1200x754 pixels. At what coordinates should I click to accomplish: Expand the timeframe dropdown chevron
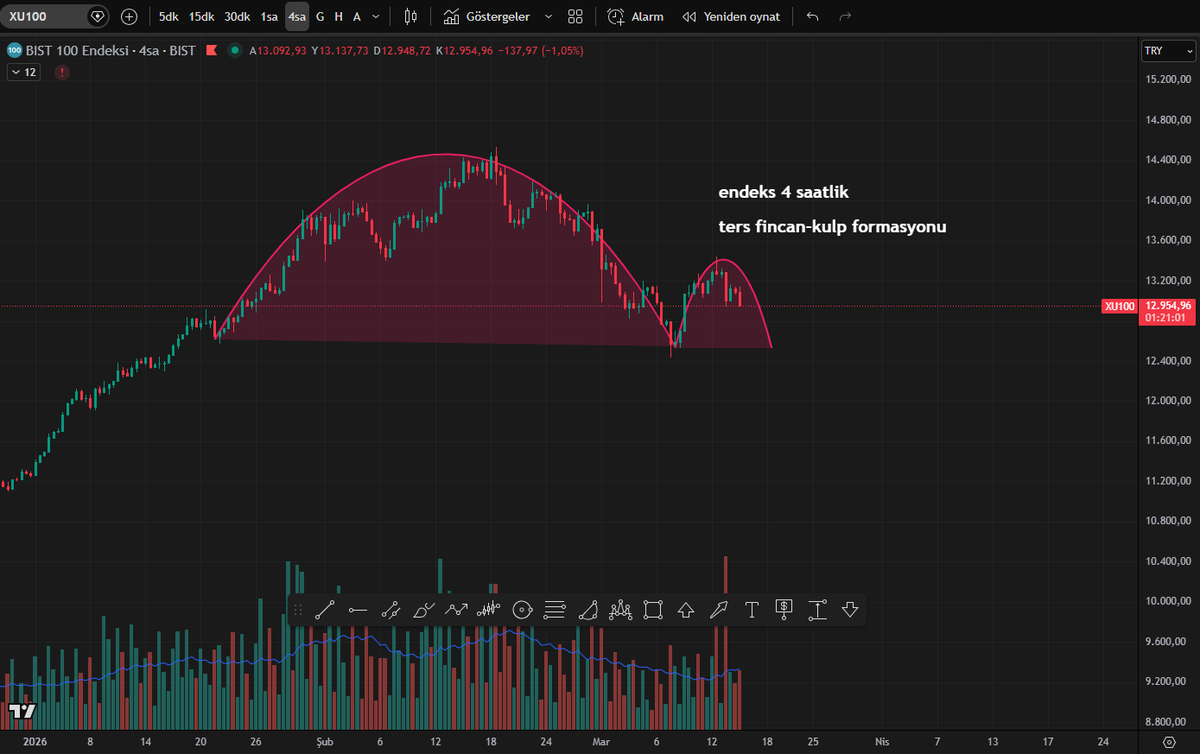(375, 17)
